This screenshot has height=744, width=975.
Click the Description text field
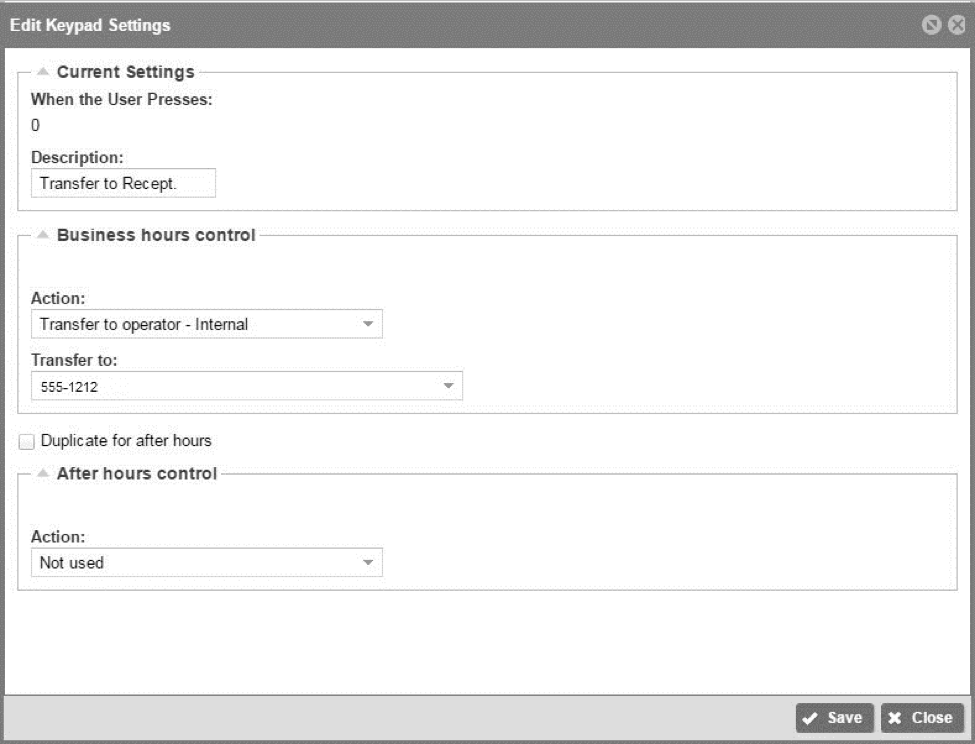pos(123,183)
